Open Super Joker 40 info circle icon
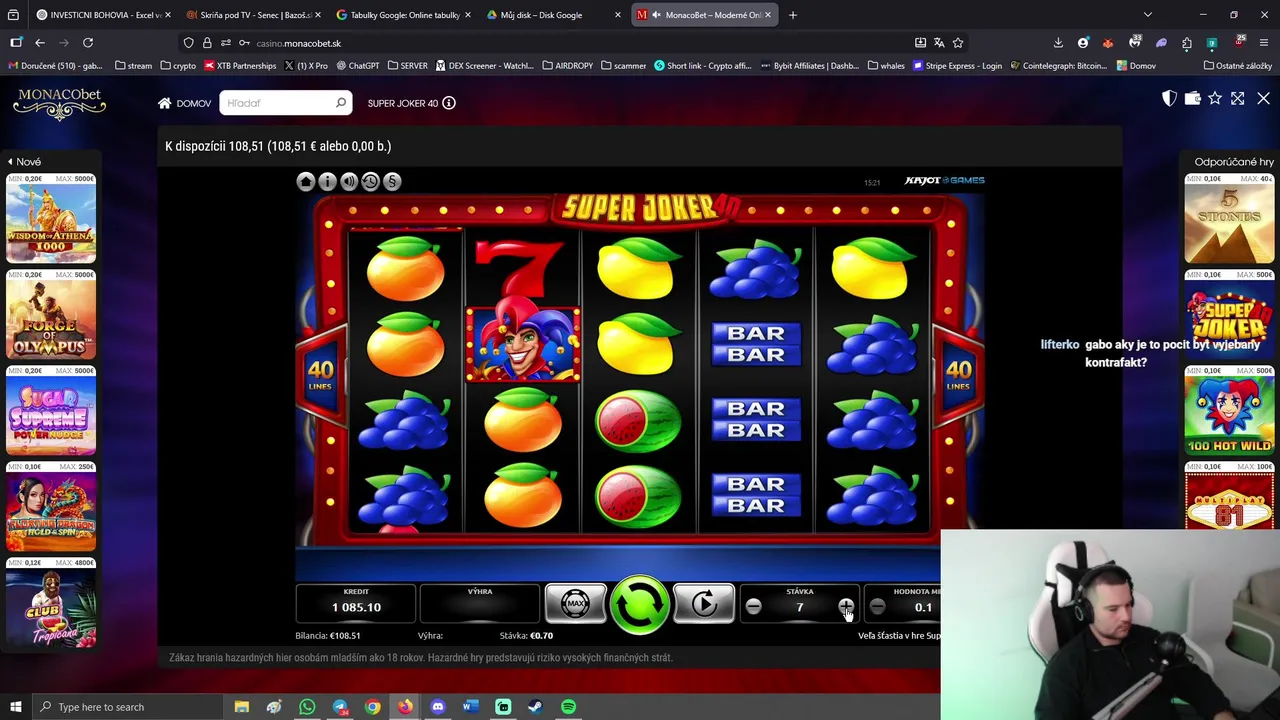The width and height of the screenshot is (1280, 720). (449, 103)
